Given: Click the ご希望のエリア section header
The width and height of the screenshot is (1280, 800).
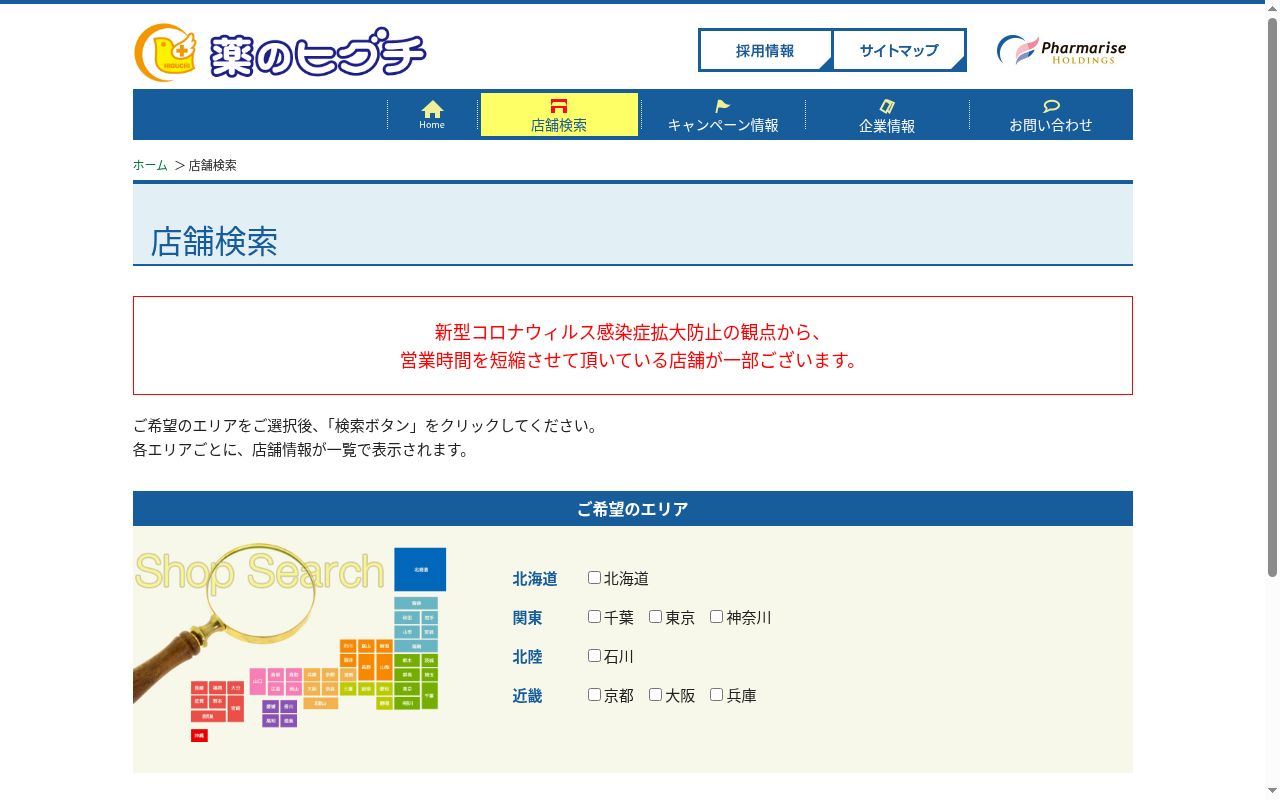Looking at the screenshot, I should (633, 509).
